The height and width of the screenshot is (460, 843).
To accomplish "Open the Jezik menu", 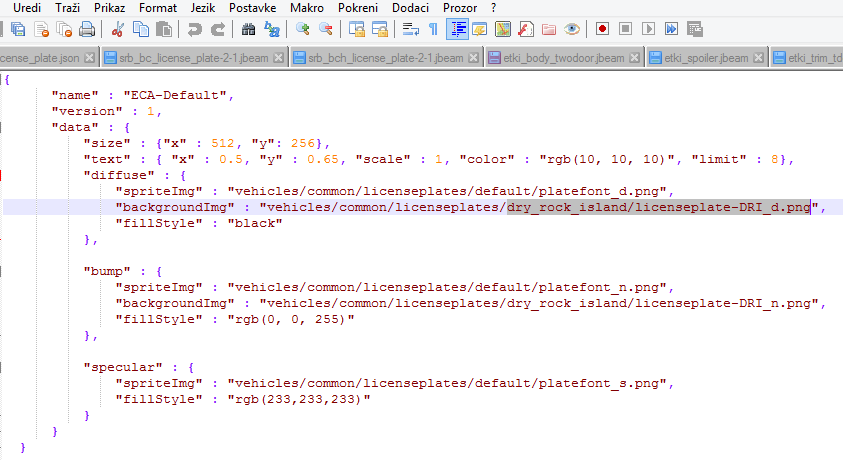I will tap(203, 8).
